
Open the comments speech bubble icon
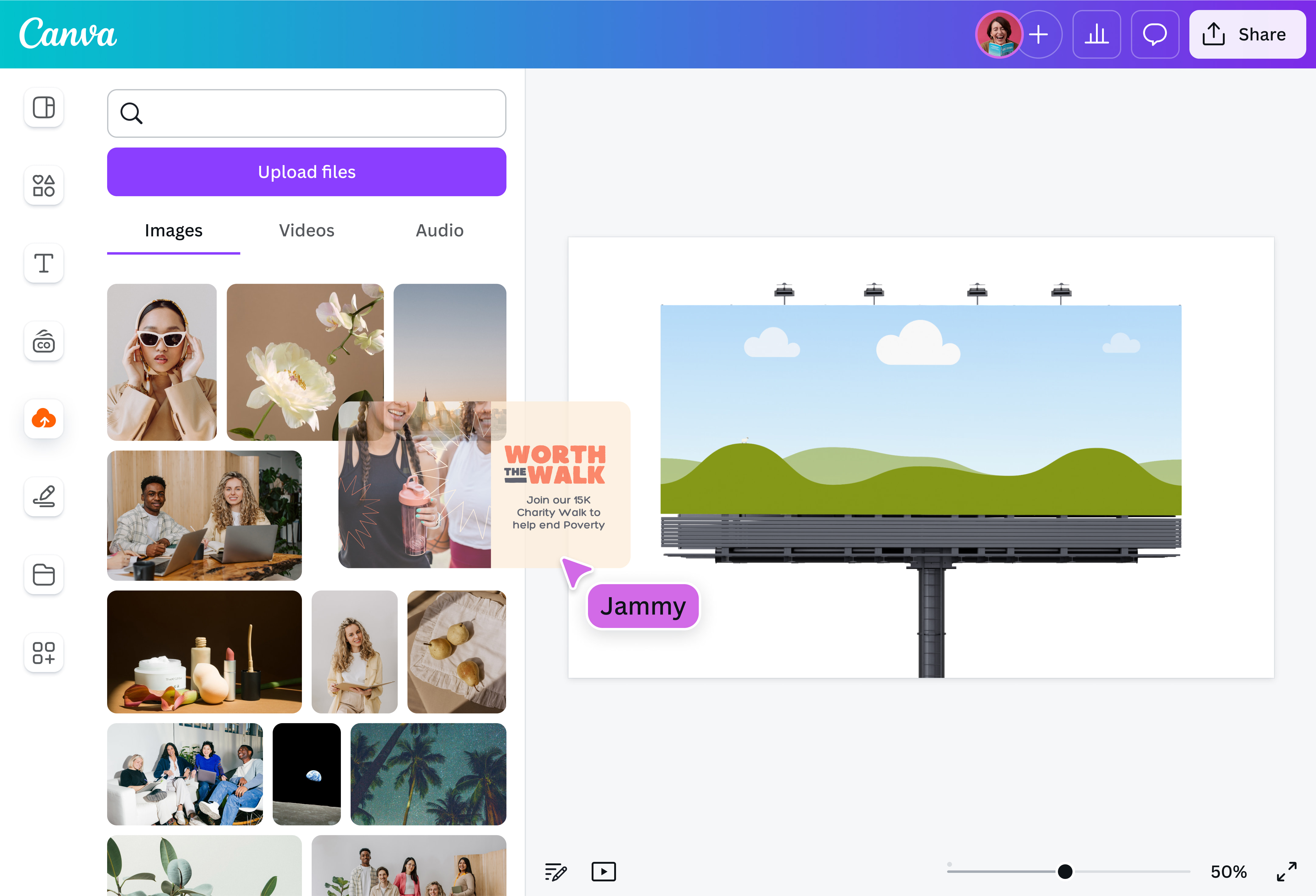(x=1155, y=34)
